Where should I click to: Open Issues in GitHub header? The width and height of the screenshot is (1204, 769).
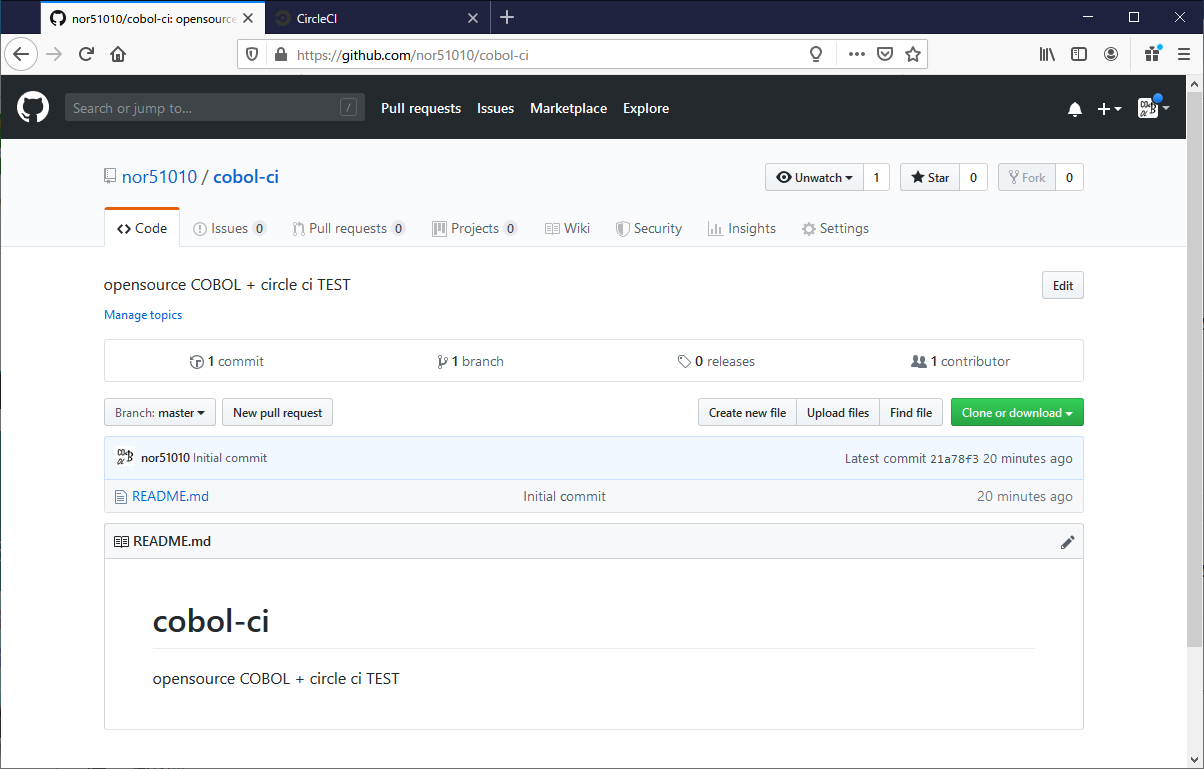tap(495, 108)
